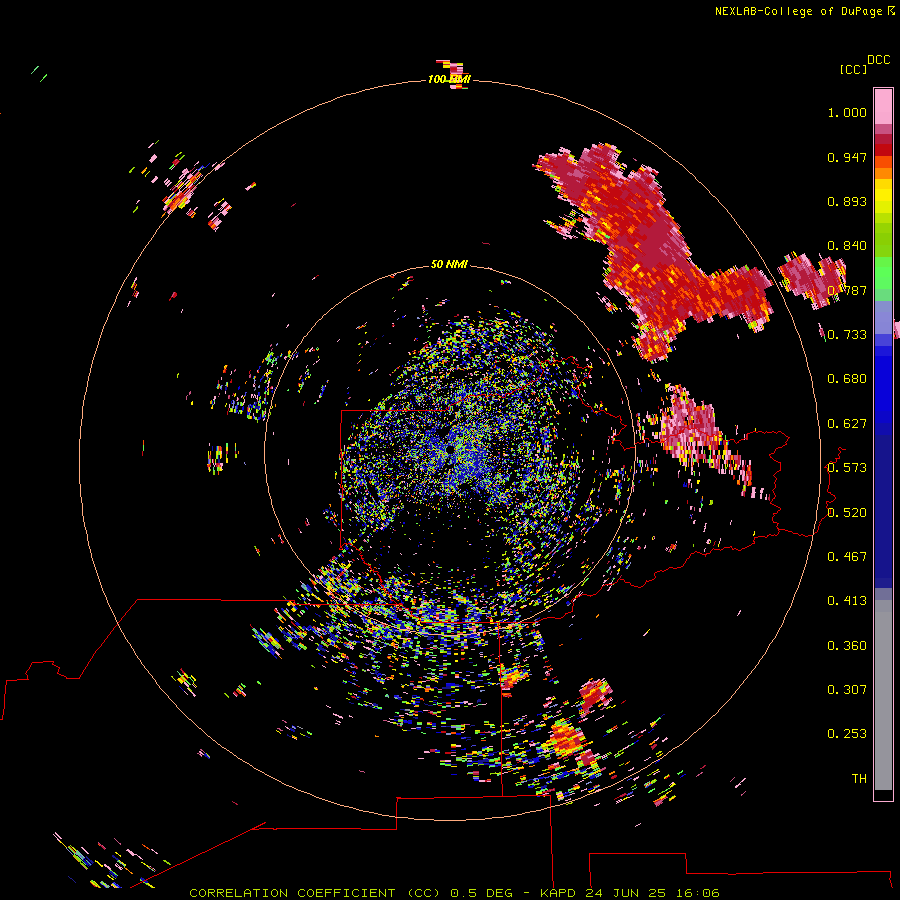Screen dimensions: 900x900
Task: Select the 1.000 legend value
Action: coord(847,112)
